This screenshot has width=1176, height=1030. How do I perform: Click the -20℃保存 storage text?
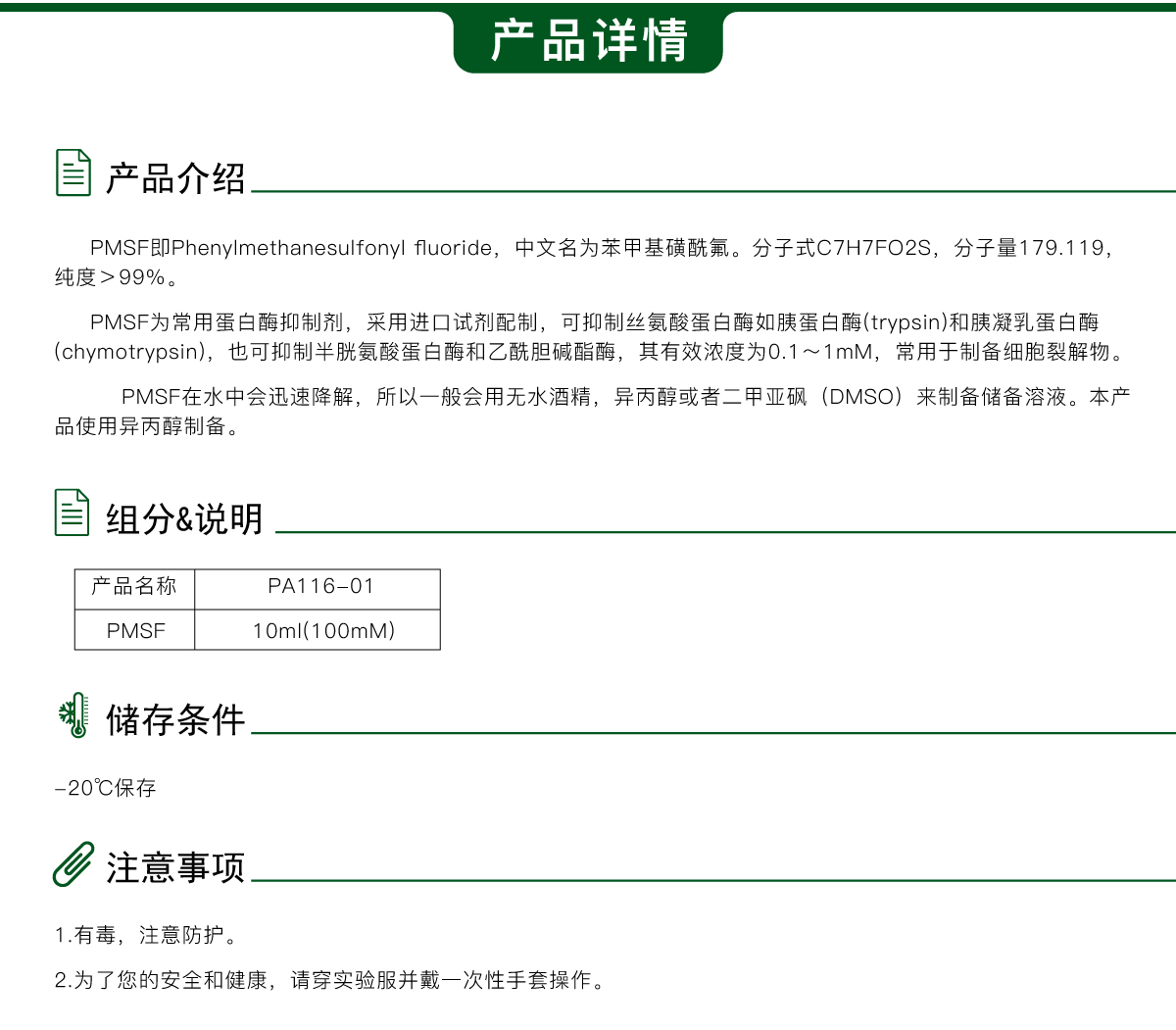(x=106, y=788)
